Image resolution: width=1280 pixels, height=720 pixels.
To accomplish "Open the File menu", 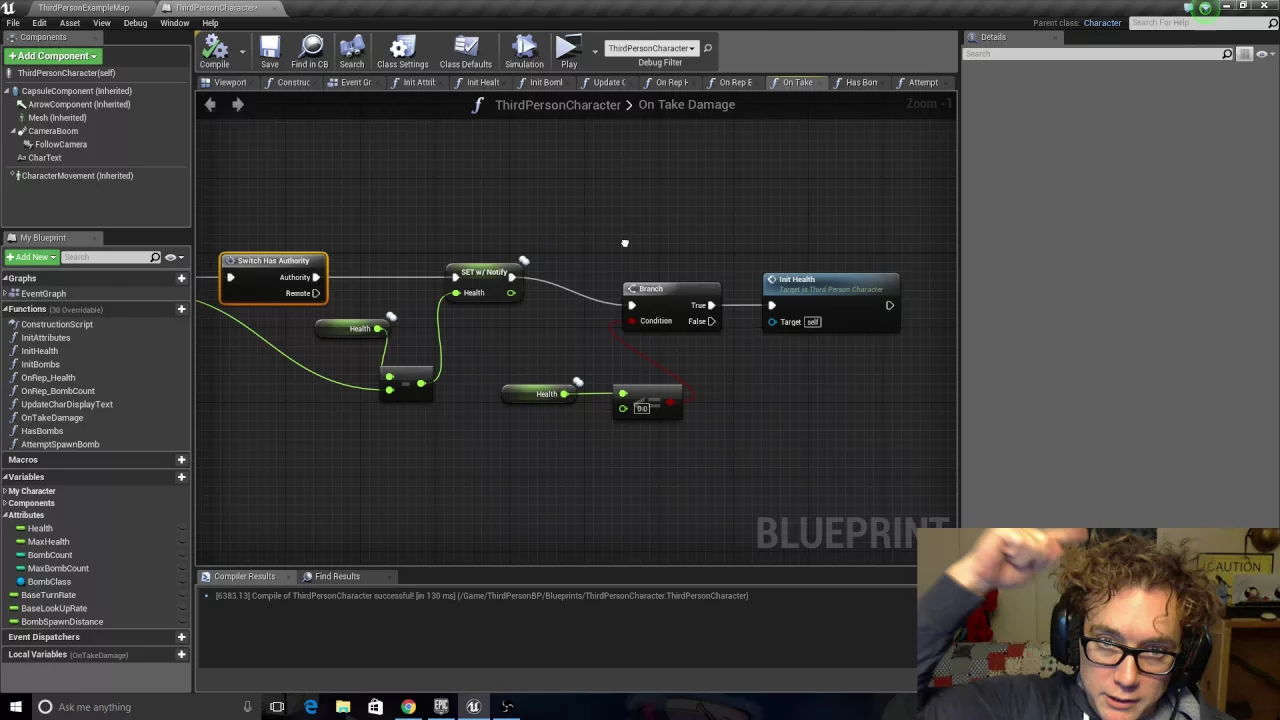I will (13, 23).
